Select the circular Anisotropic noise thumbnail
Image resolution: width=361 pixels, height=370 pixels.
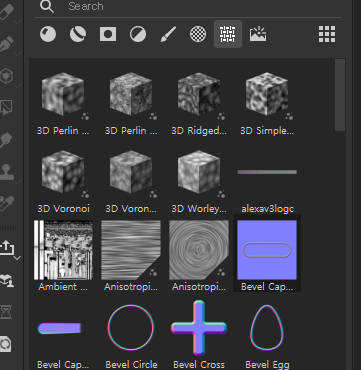pyautogui.click(x=199, y=250)
